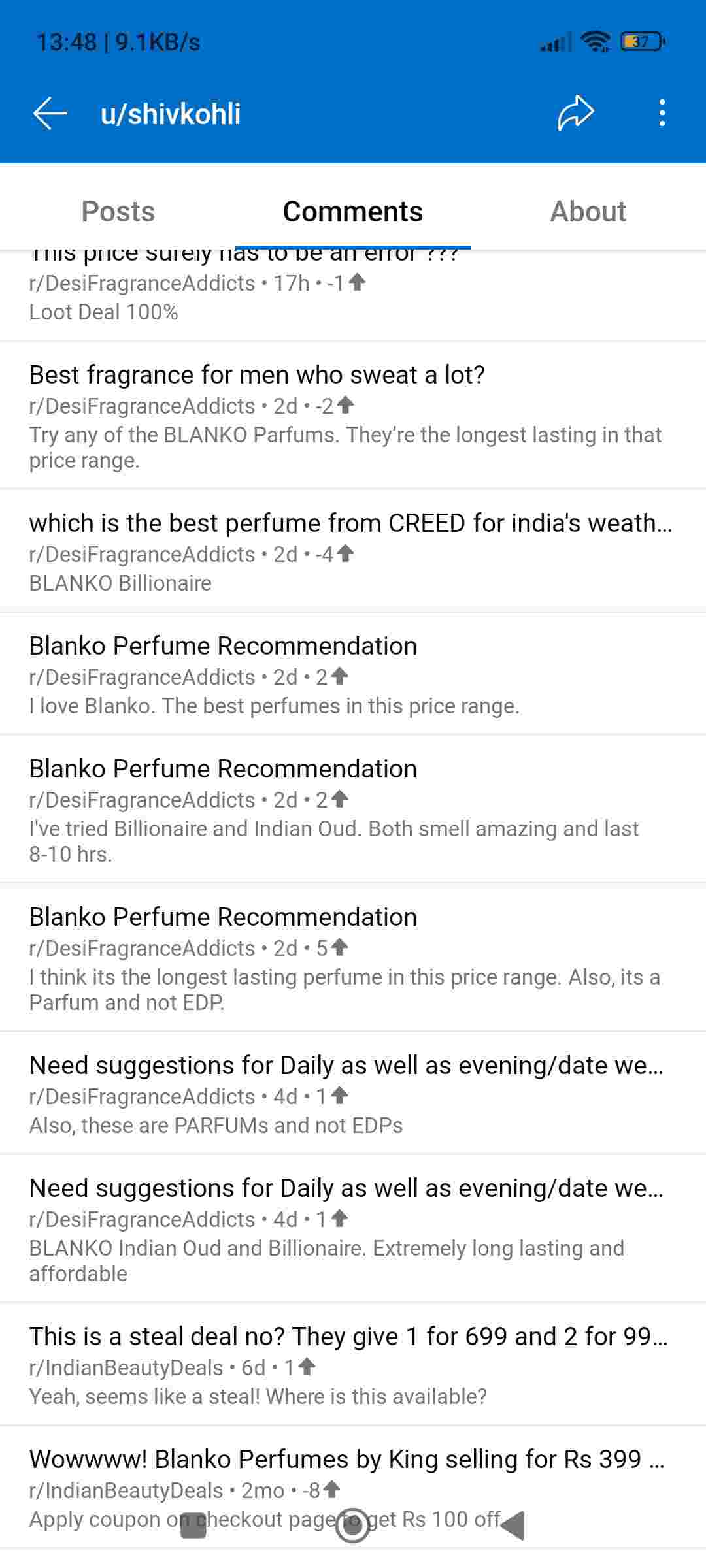This screenshot has height=1568, width=706.
Task: Tap the back arrow icon
Action: (50, 114)
